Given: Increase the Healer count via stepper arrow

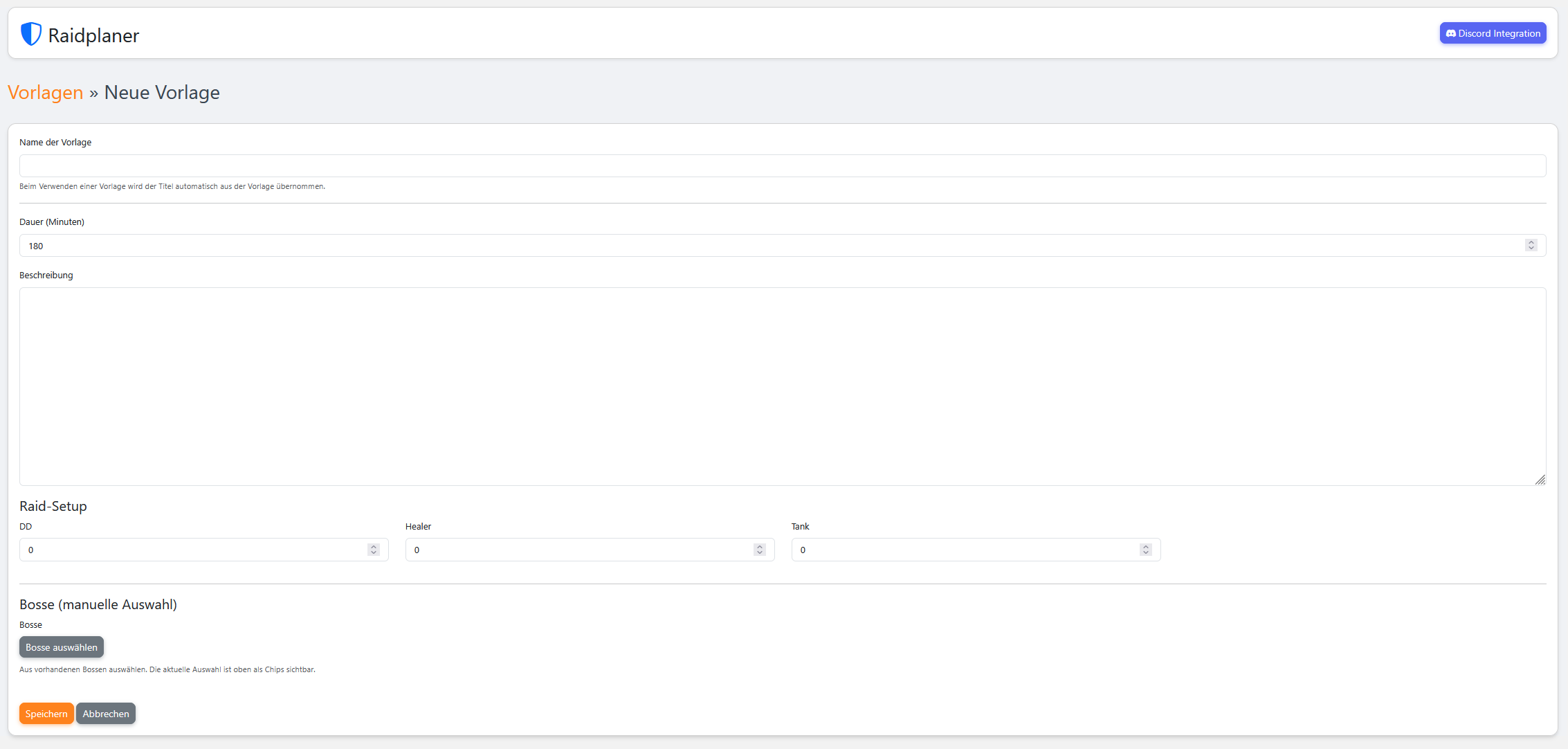Looking at the screenshot, I should pyautogui.click(x=760, y=546).
